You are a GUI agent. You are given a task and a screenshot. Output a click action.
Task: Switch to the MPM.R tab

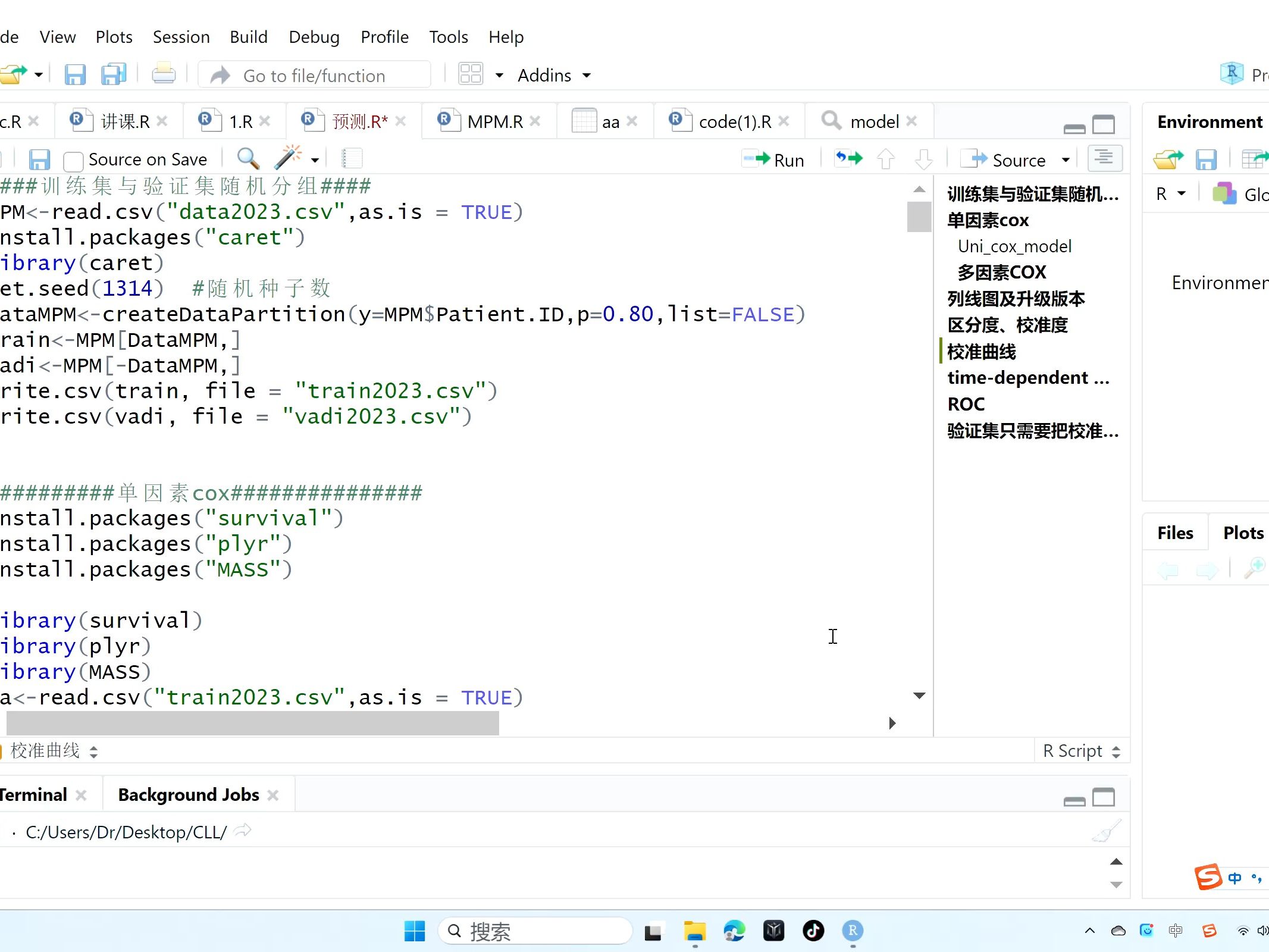494,122
